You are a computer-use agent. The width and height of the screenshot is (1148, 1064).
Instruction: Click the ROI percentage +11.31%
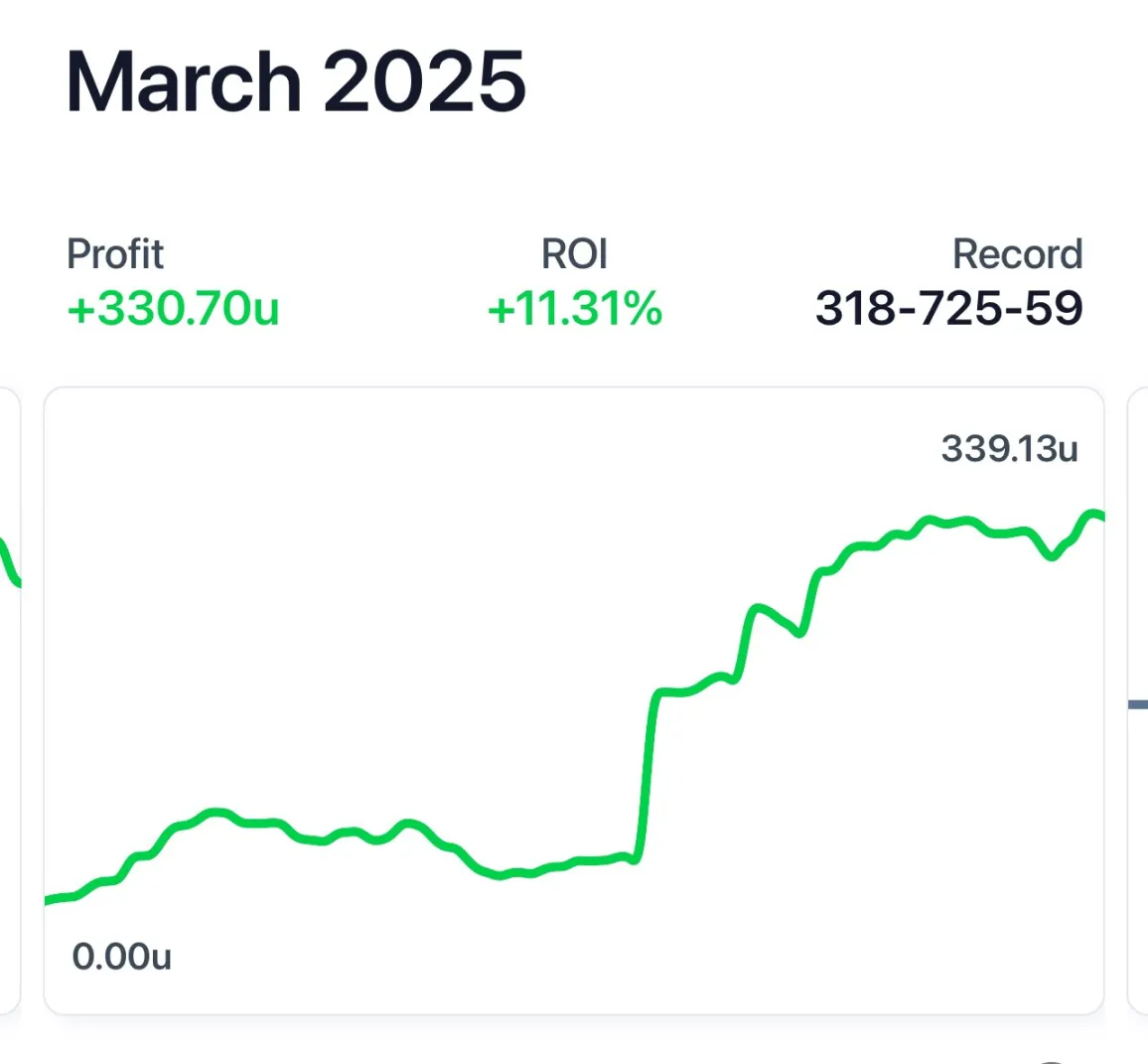tap(574, 309)
